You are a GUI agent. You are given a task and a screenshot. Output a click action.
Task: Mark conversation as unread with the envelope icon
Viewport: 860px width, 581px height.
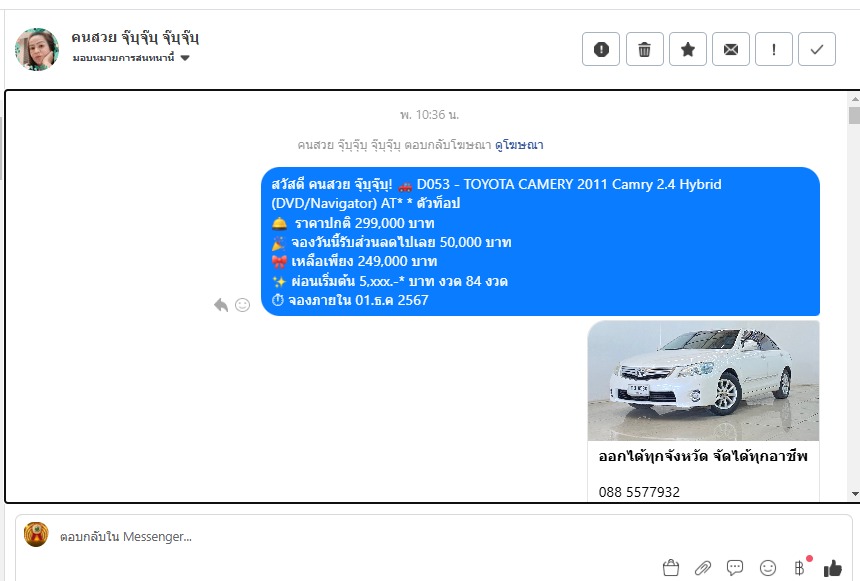(x=731, y=49)
